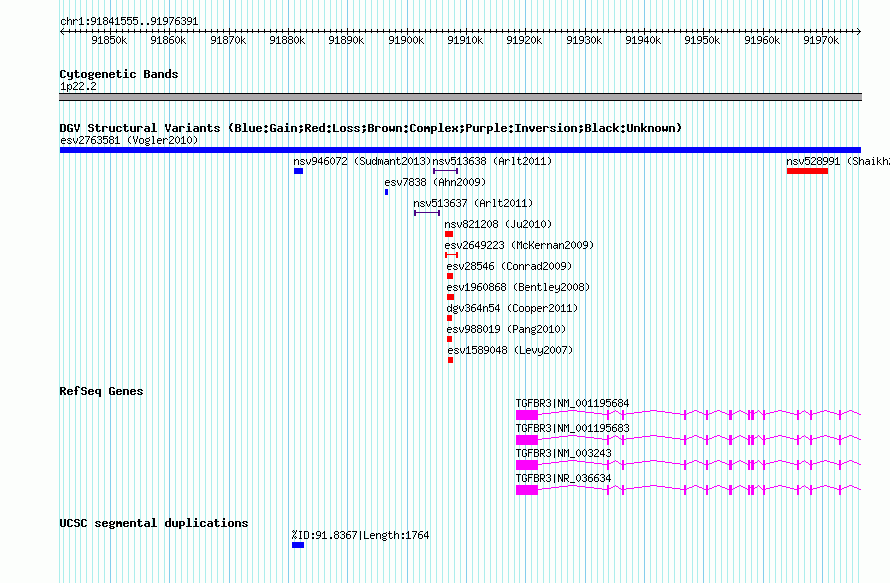Select the esv7838 small blue variant
890x583 pixels.
tap(387, 192)
